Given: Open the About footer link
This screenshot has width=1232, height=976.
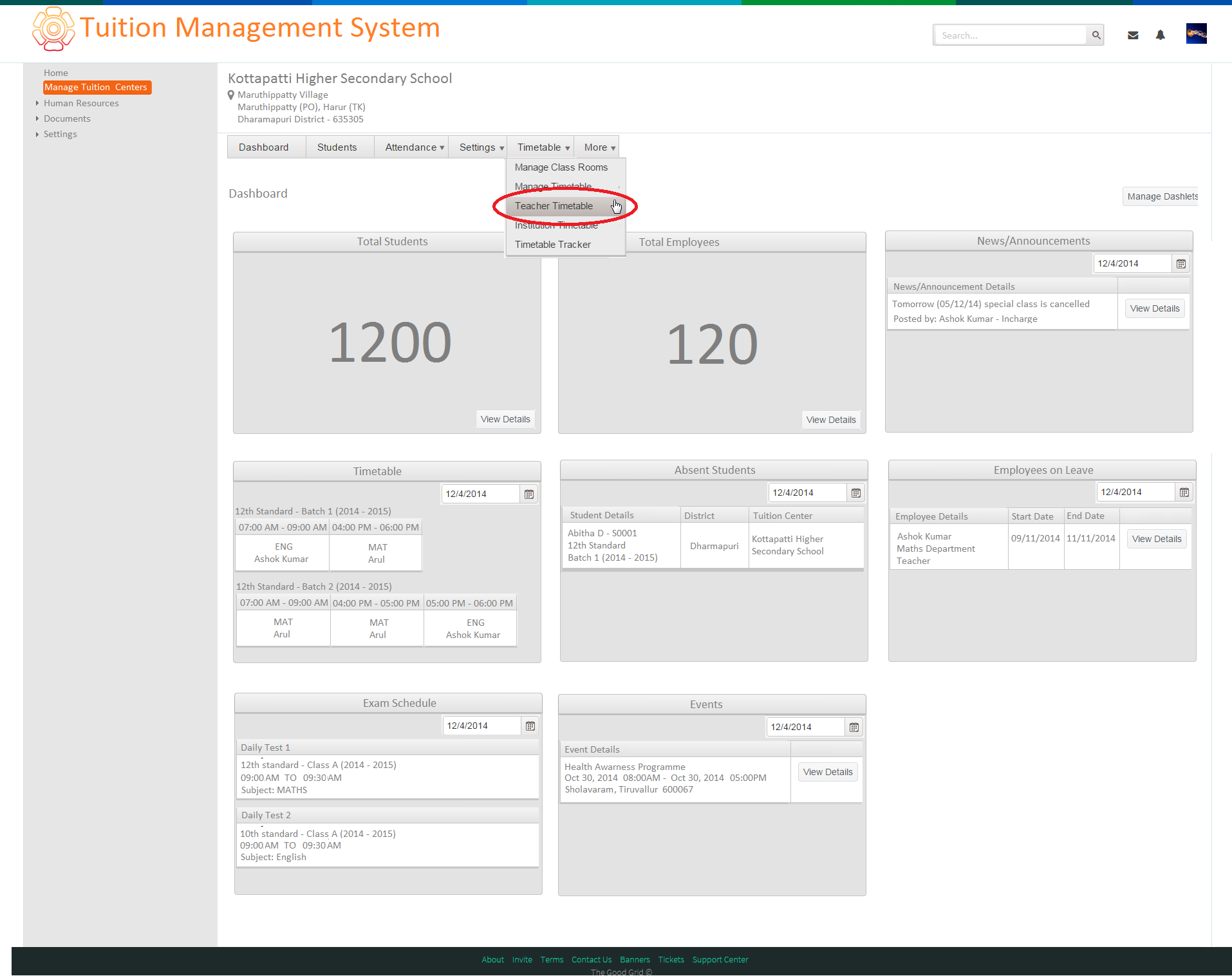Looking at the screenshot, I should coord(493,960).
